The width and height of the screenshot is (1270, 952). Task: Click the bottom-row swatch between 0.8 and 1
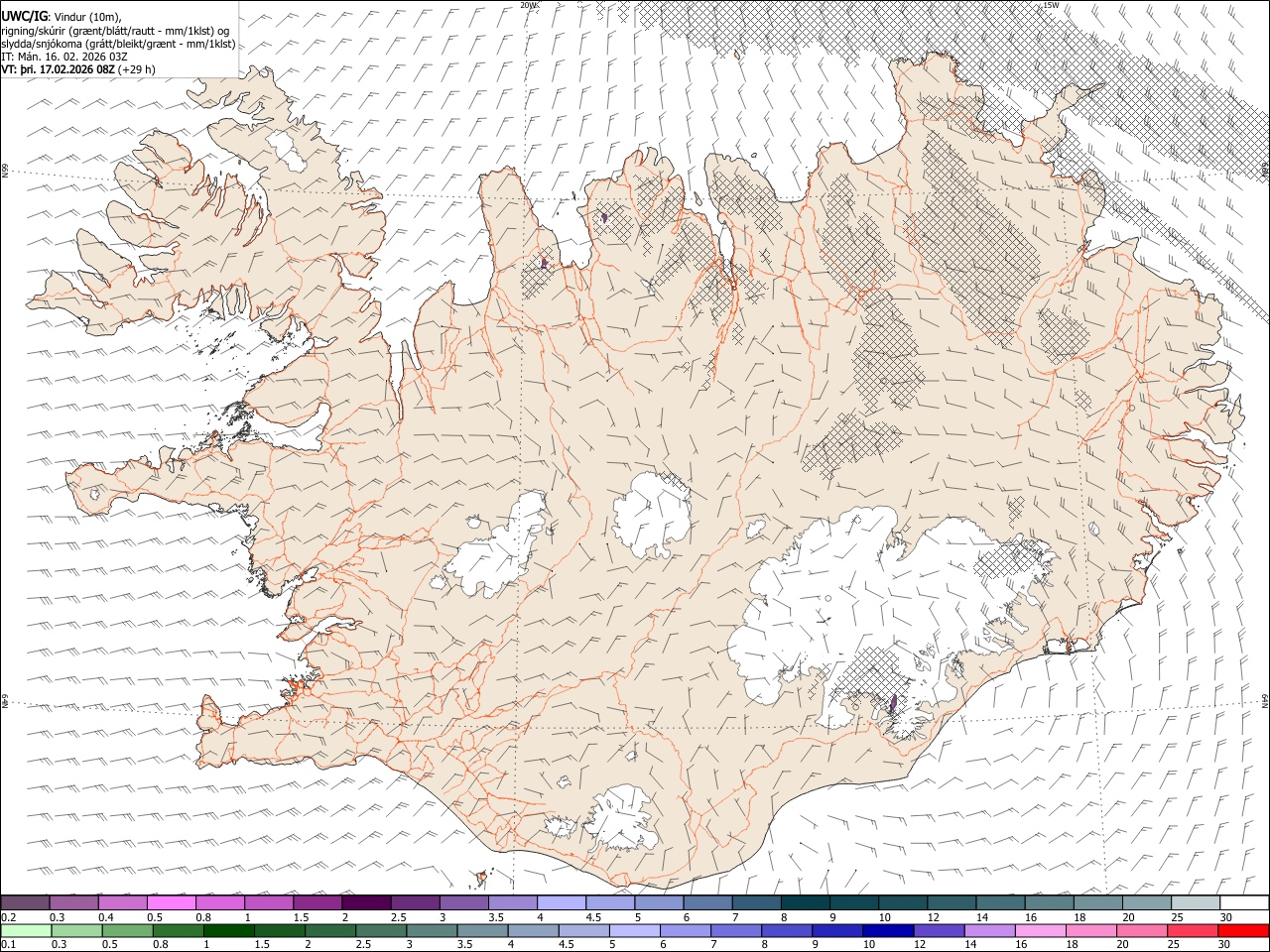pos(178,930)
